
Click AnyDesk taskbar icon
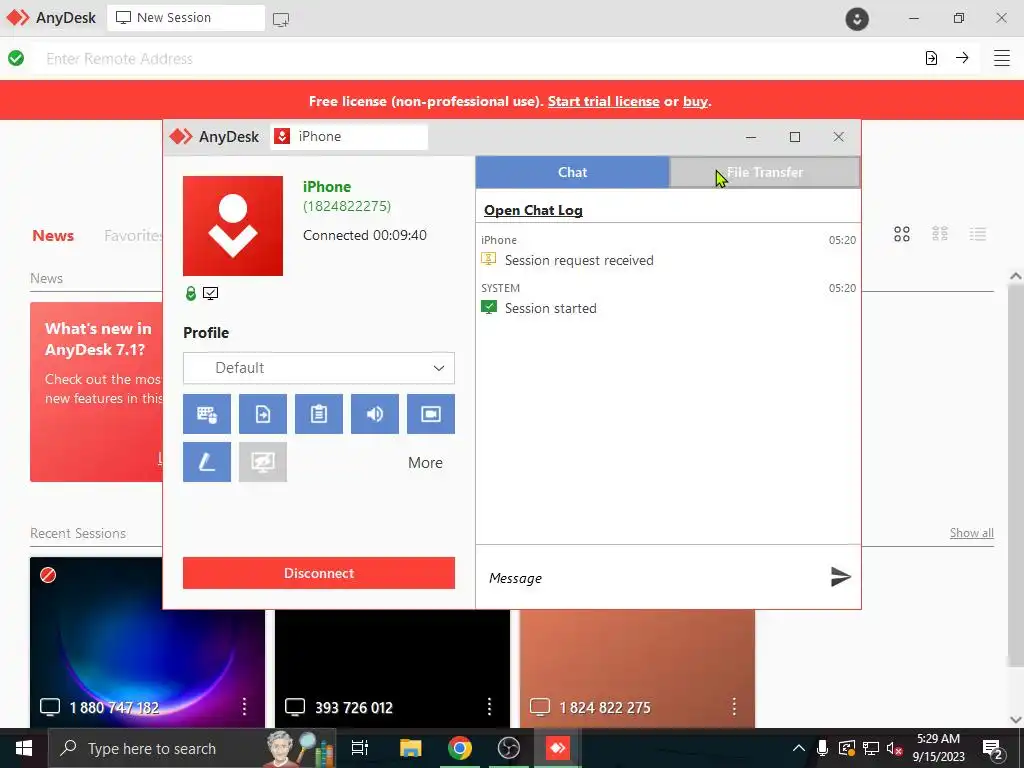pos(558,748)
